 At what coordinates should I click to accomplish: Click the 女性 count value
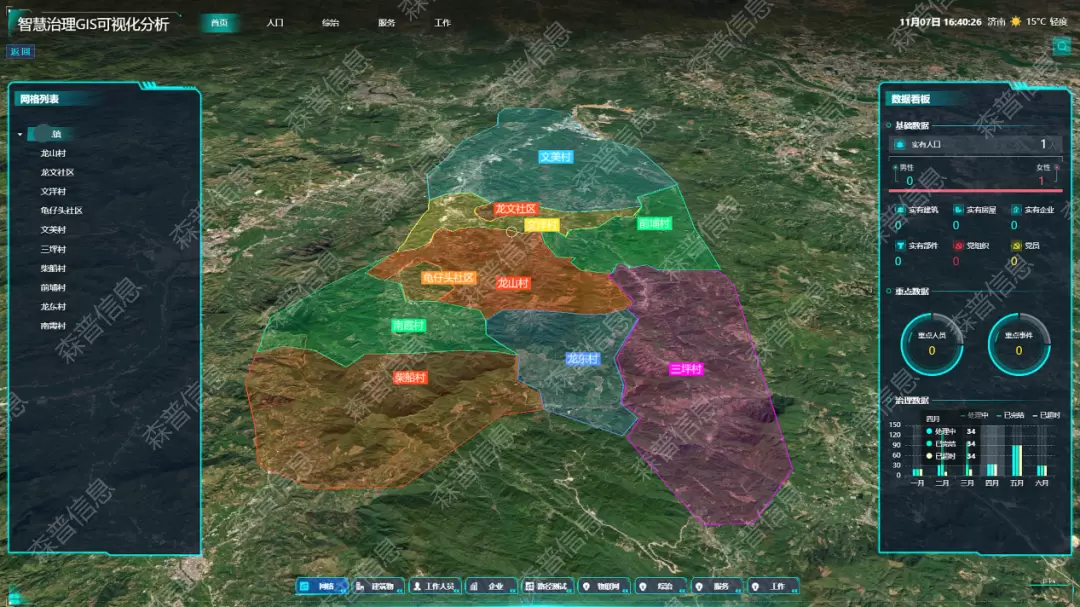tap(1041, 181)
